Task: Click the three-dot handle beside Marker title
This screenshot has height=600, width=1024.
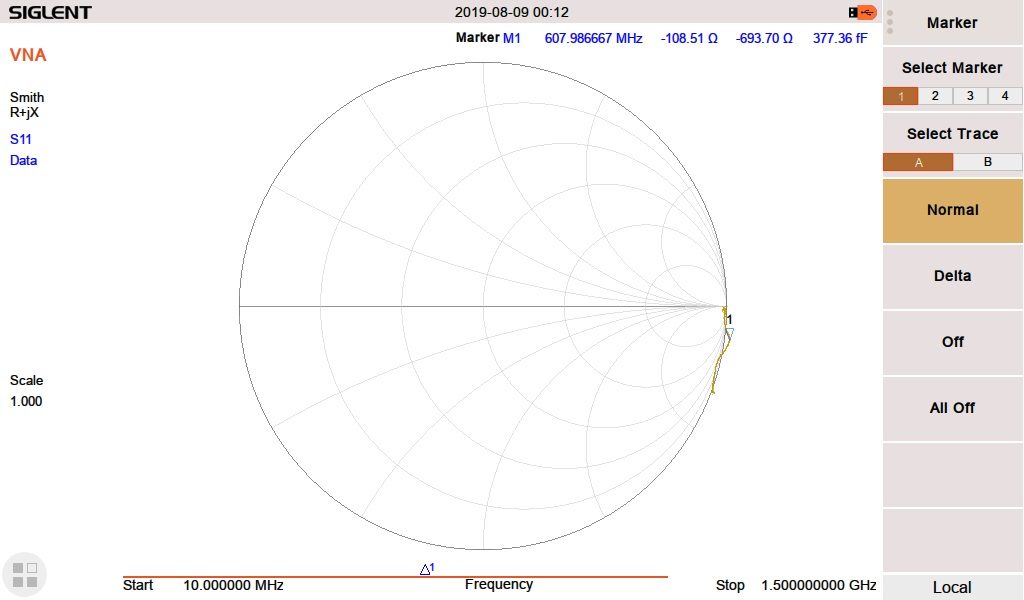Action: point(890,23)
